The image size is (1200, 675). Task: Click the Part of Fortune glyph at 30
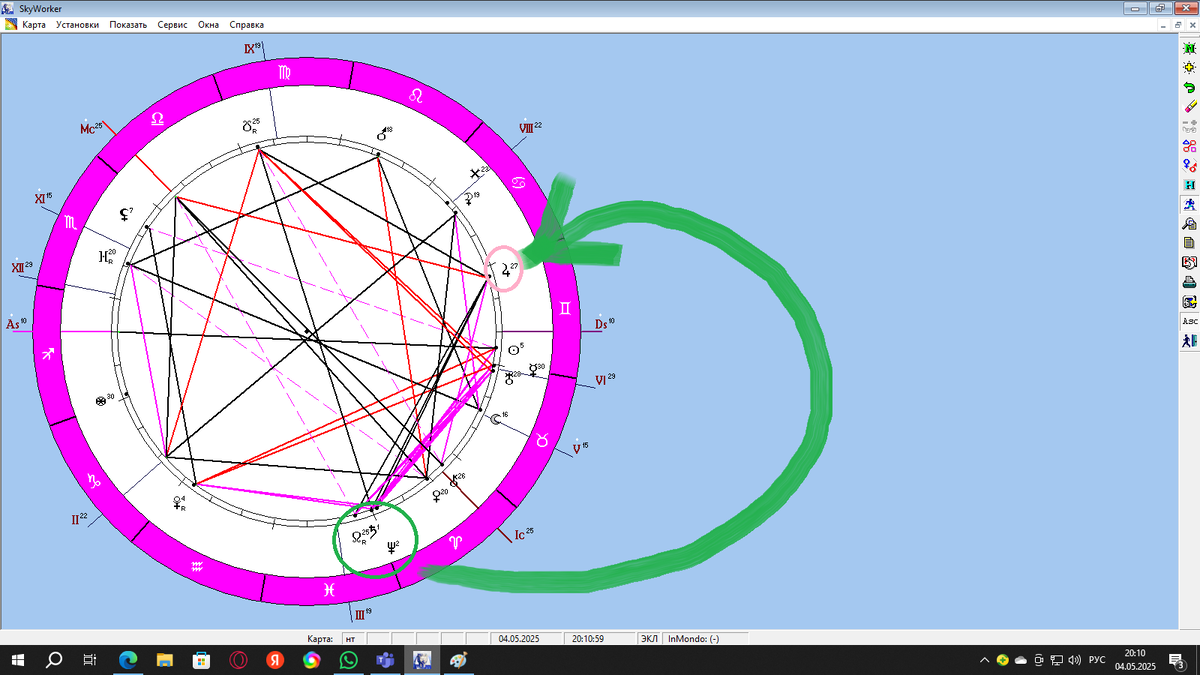tap(99, 401)
